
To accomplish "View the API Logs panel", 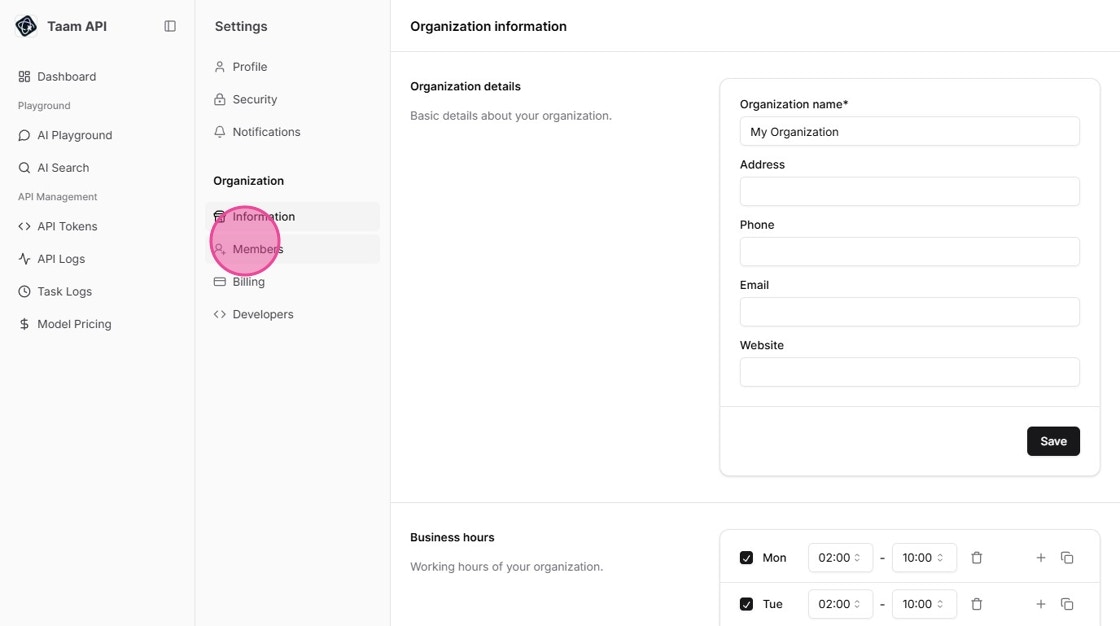I will tap(60, 258).
